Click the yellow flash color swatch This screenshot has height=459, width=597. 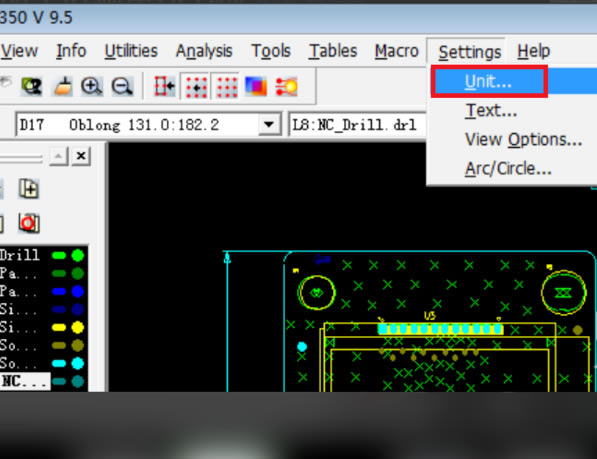[x=78, y=327]
